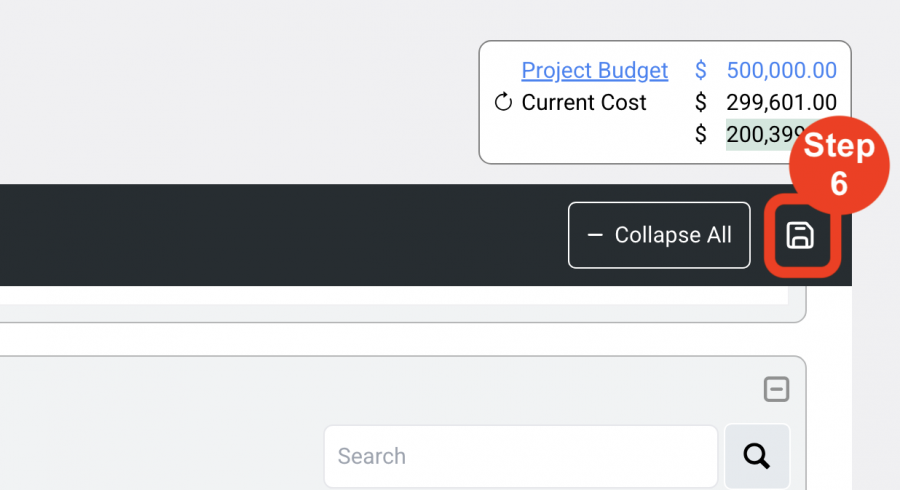The height and width of the screenshot is (490, 900).
Task: Refresh the Current Cost with circular arrow icon
Action: tap(503, 102)
